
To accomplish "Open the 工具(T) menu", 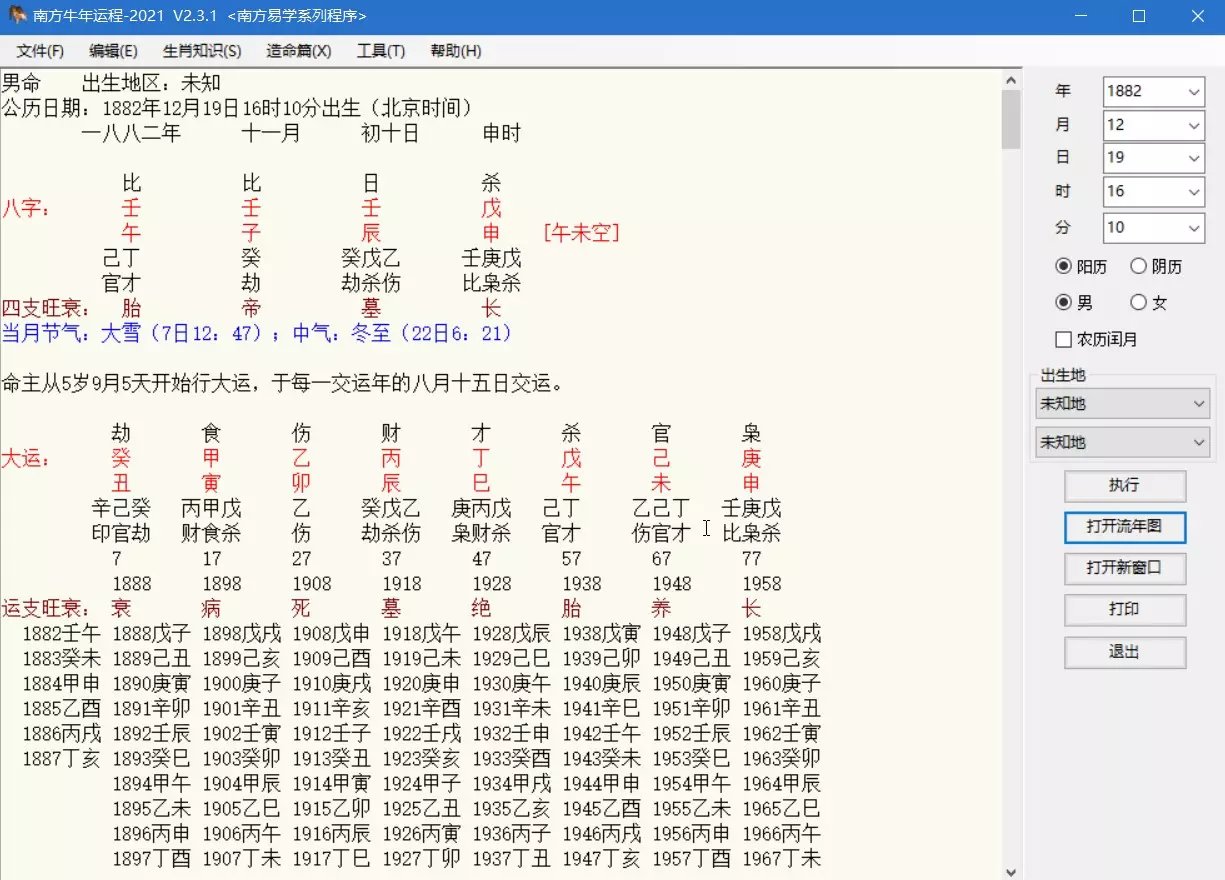I will coord(380,51).
